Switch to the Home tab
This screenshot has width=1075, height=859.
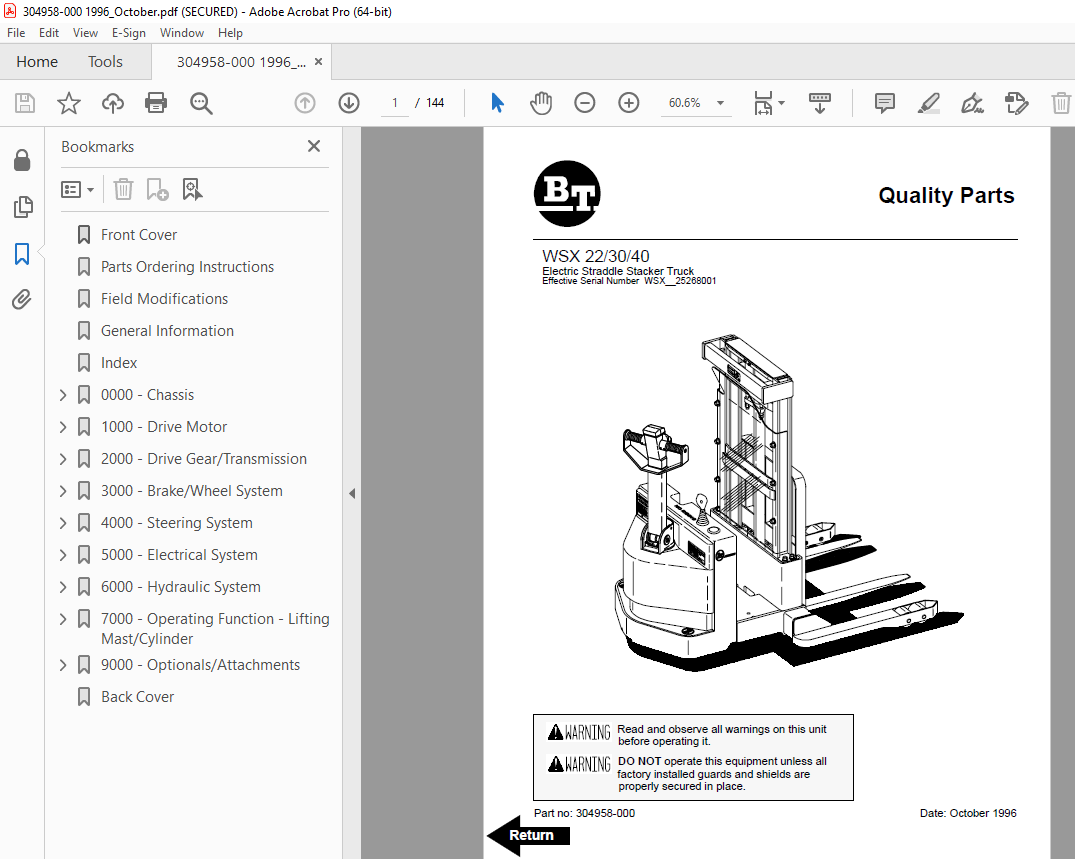[x=37, y=62]
